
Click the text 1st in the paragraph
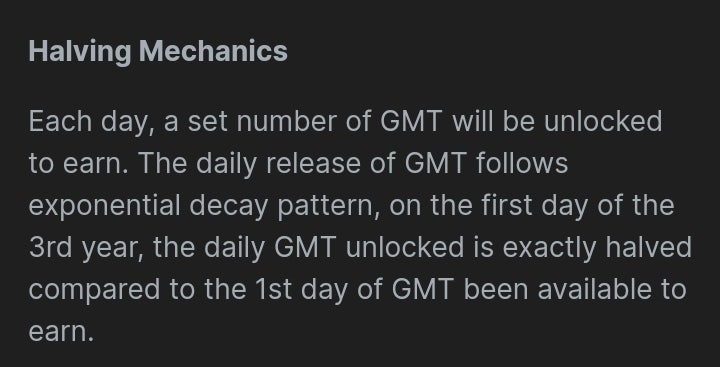272,290
